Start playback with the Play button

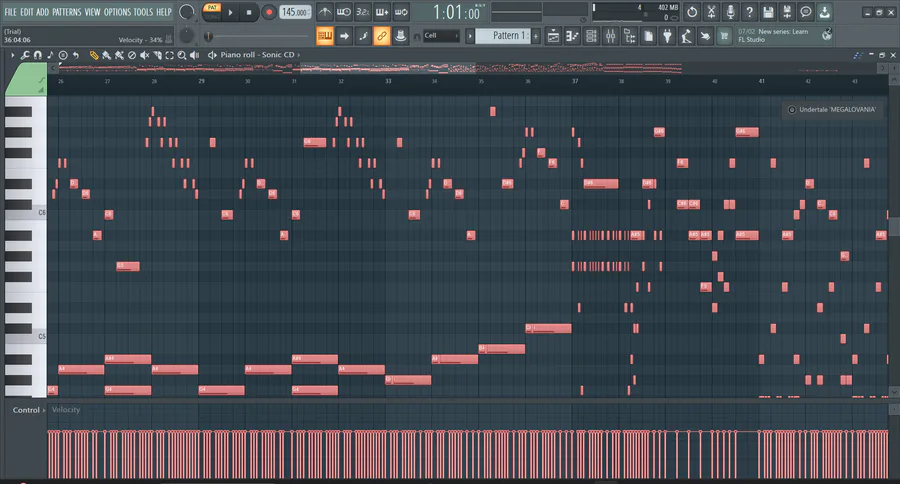pyautogui.click(x=230, y=12)
